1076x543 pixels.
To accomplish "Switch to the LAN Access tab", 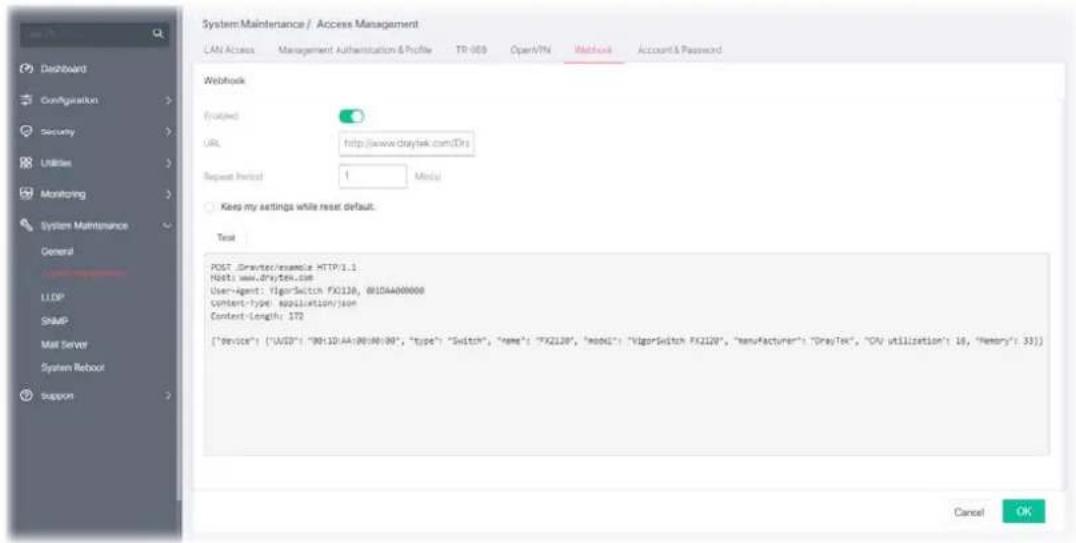I will pyautogui.click(x=229, y=50).
